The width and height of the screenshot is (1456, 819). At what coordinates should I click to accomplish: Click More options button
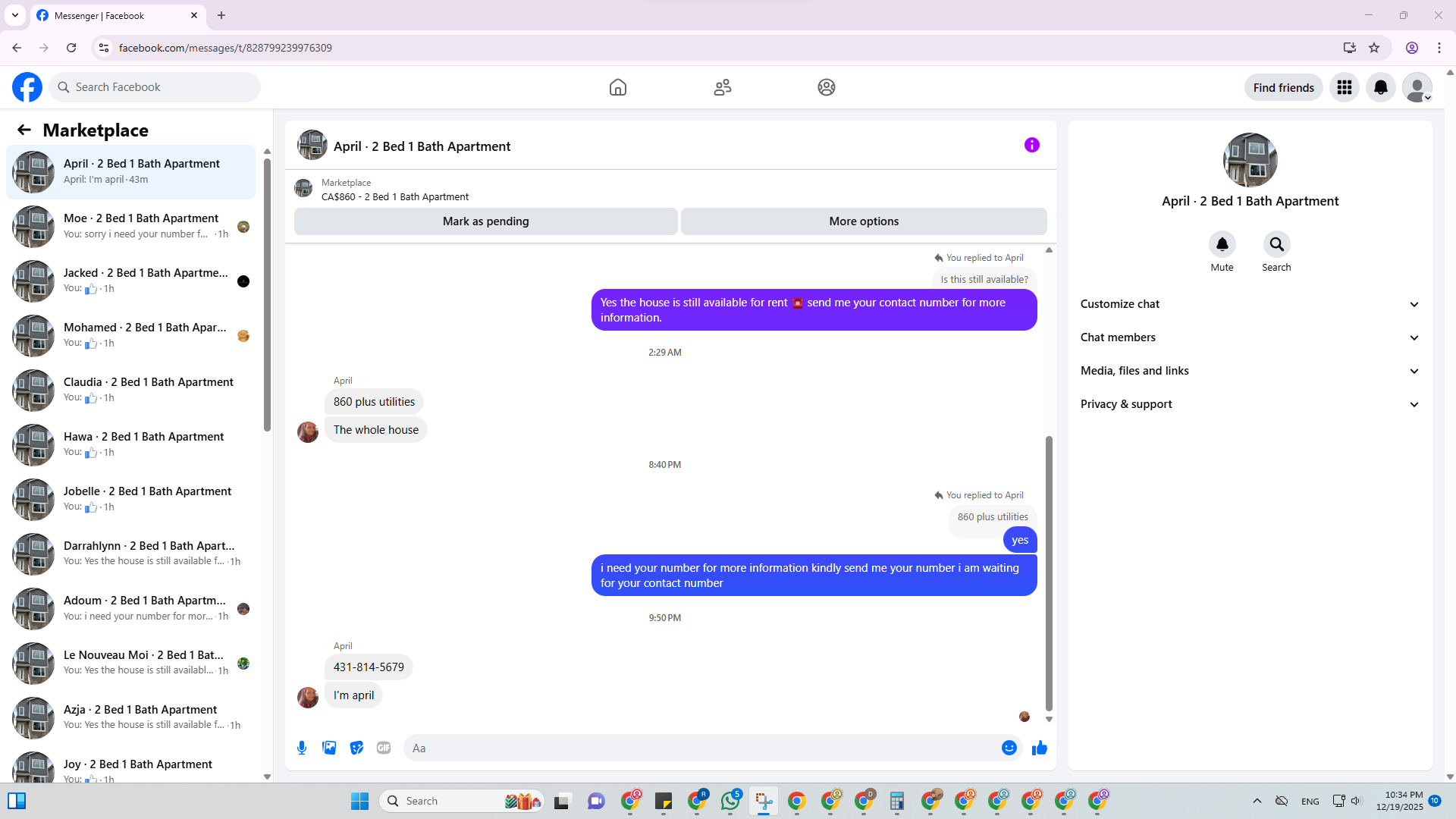864,221
